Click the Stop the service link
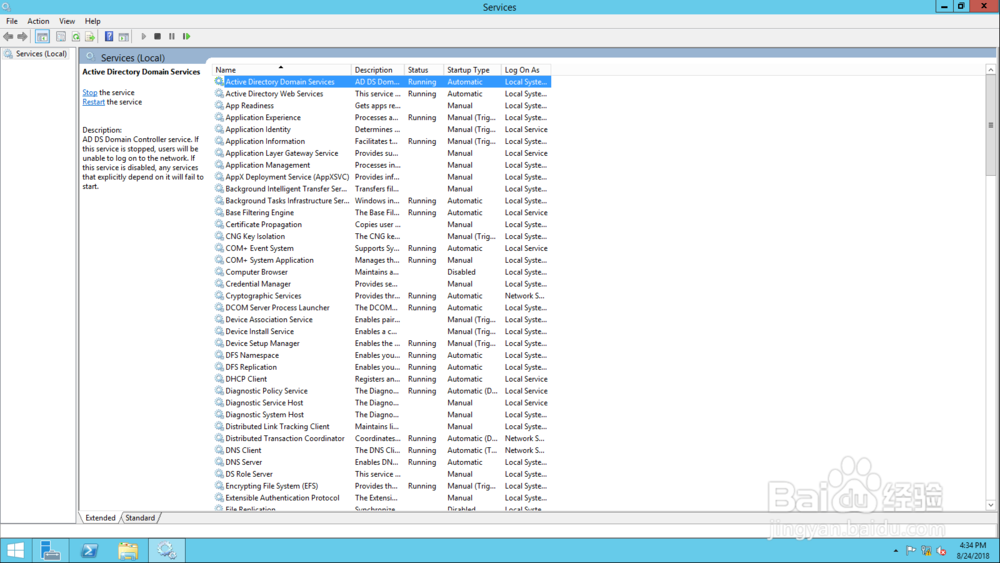The image size is (1000, 563). click(x=89, y=92)
